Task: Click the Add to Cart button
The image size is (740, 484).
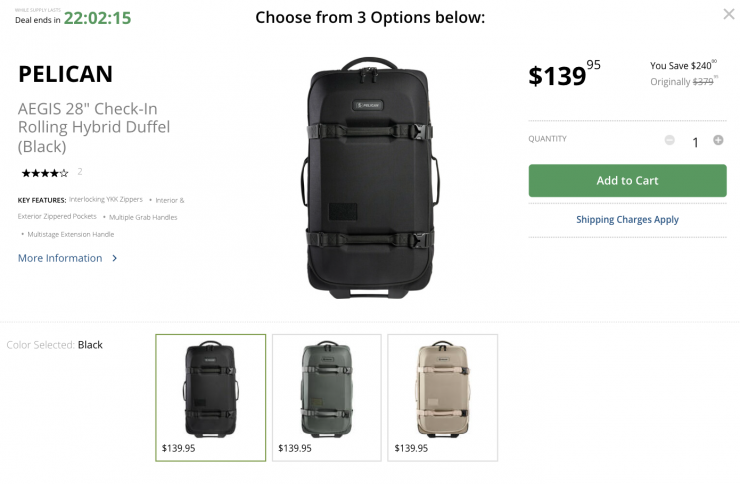Action: (627, 181)
